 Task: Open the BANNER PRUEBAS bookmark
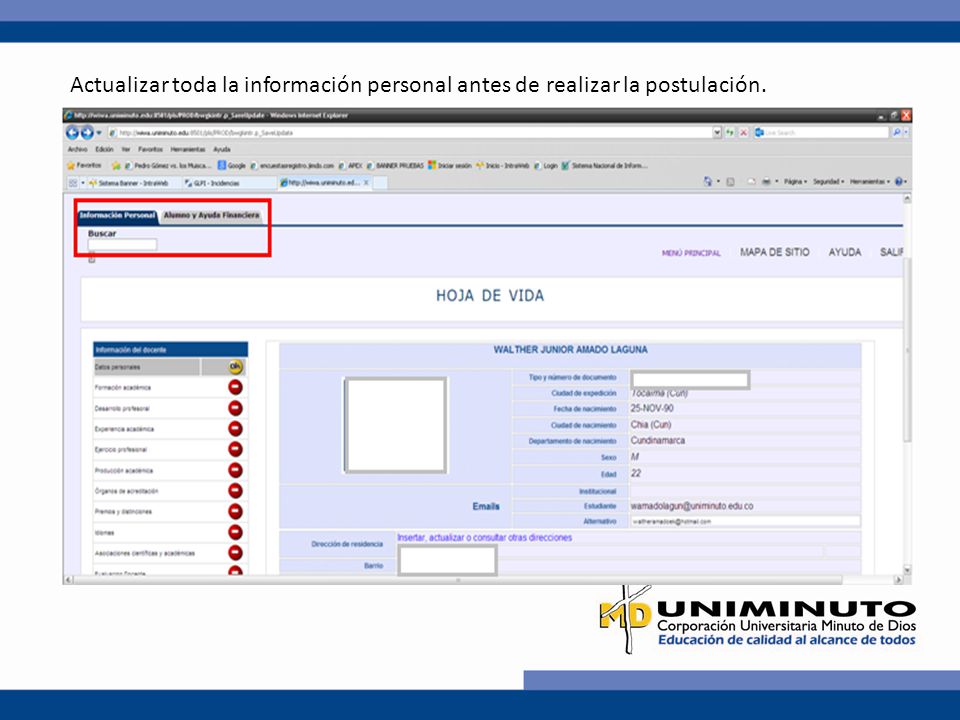(x=395, y=166)
